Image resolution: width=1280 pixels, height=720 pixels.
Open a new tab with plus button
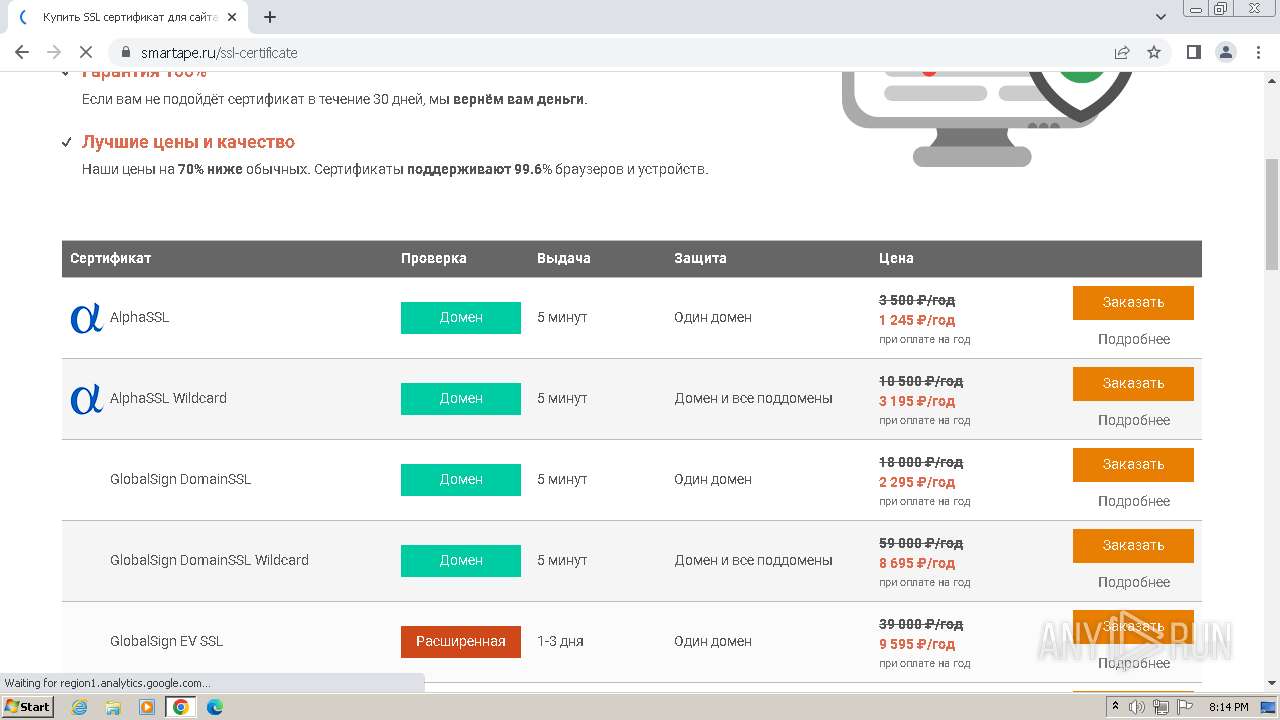(270, 17)
